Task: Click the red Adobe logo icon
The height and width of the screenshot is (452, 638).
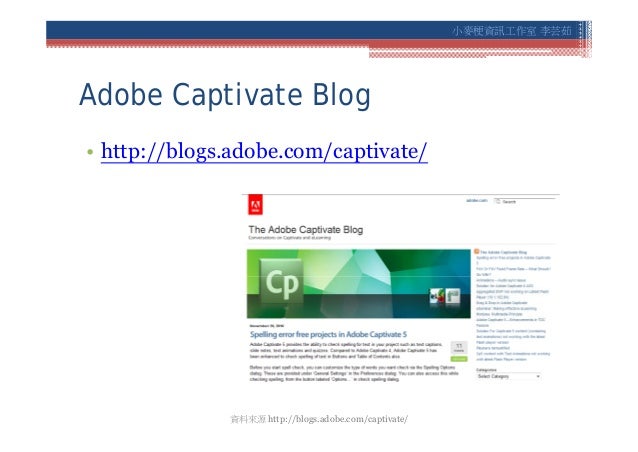Action: tap(255, 205)
